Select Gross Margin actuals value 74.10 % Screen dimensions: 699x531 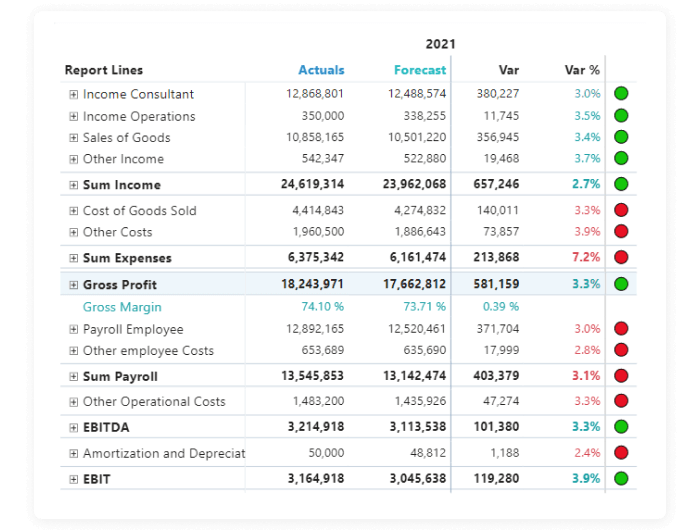(323, 307)
